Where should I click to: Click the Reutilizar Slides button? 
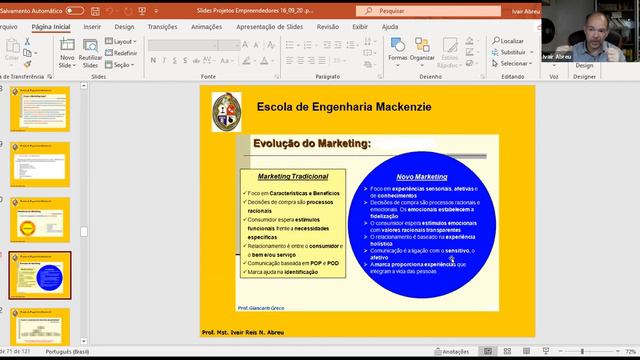point(90,53)
